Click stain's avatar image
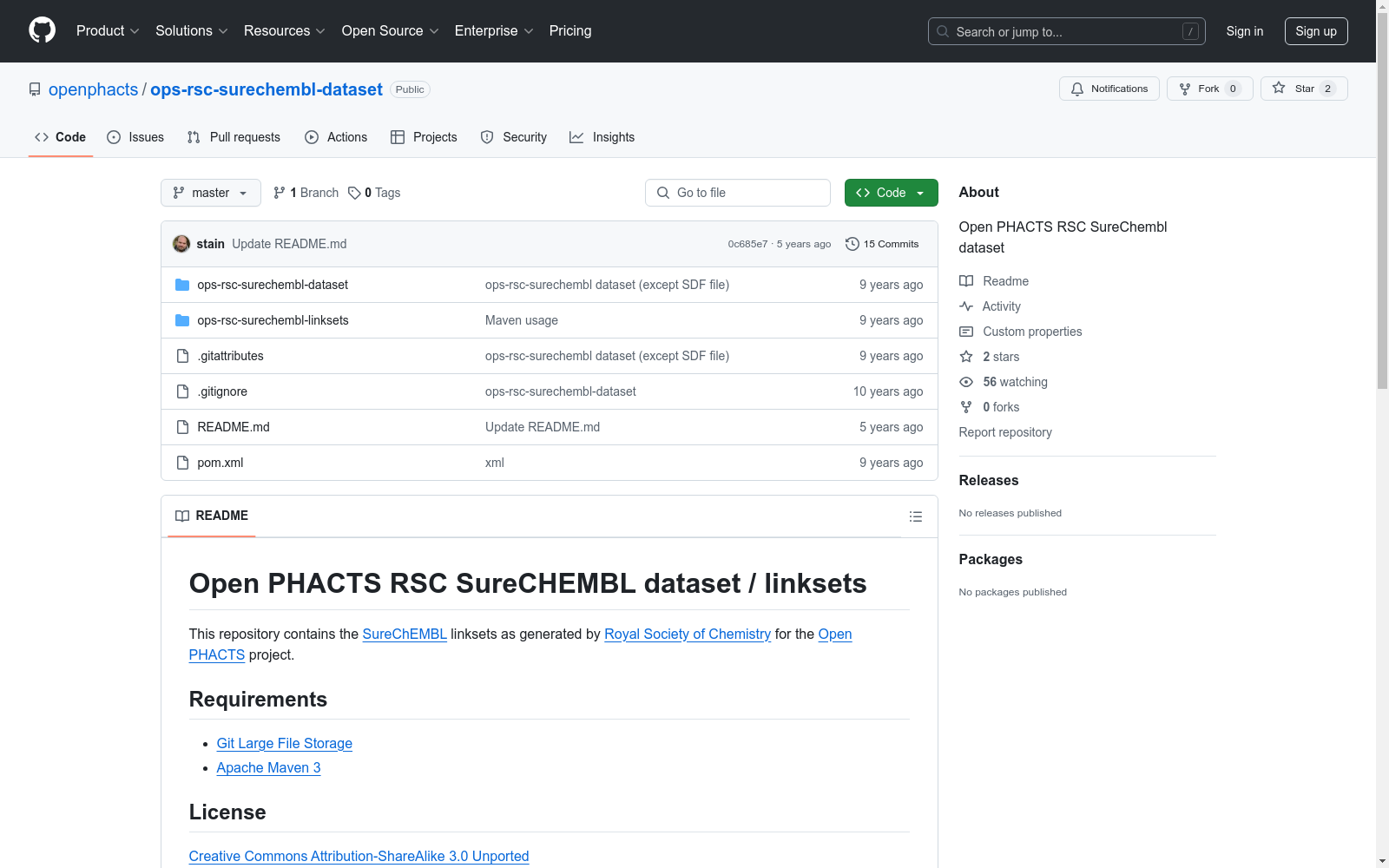1389x868 pixels. [181, 244]
